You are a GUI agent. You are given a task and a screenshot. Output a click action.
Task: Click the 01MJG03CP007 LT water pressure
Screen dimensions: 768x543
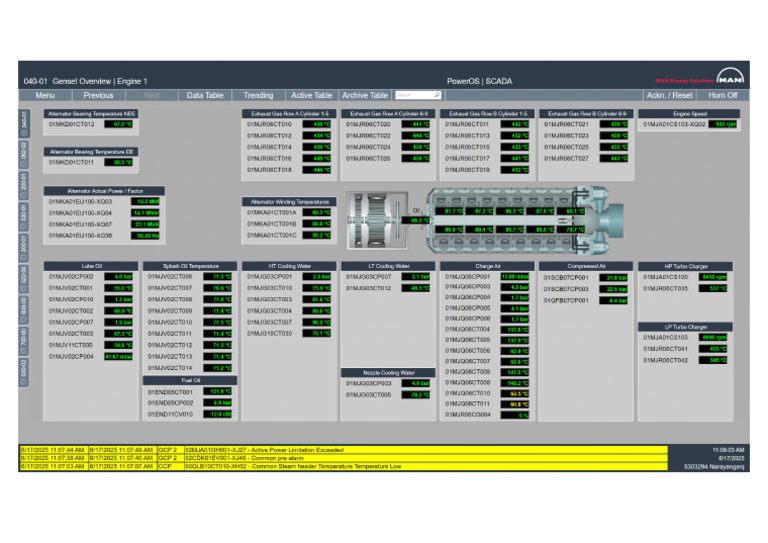point(416,277)
